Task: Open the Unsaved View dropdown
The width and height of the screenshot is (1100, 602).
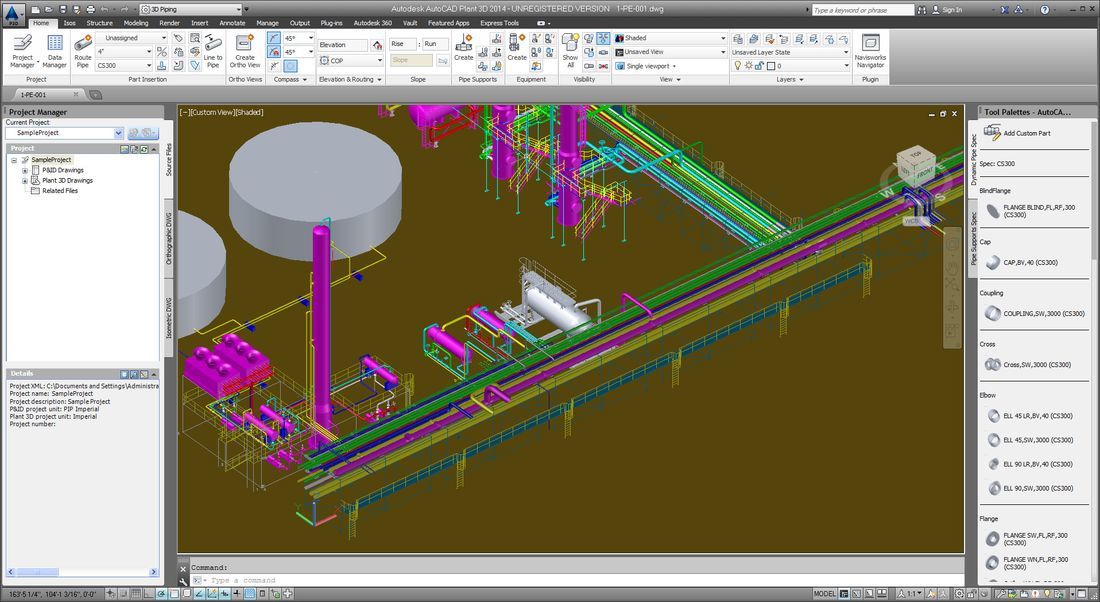Action: point(671,52)
